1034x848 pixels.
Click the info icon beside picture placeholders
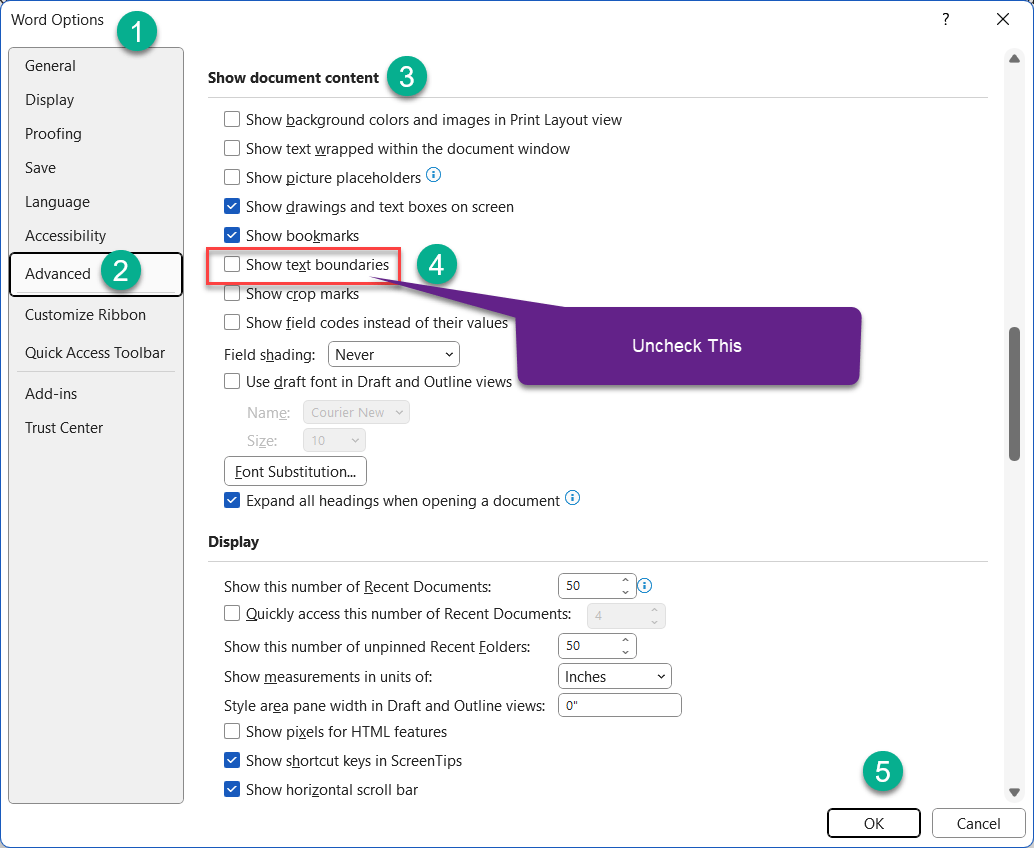[433, 175]
